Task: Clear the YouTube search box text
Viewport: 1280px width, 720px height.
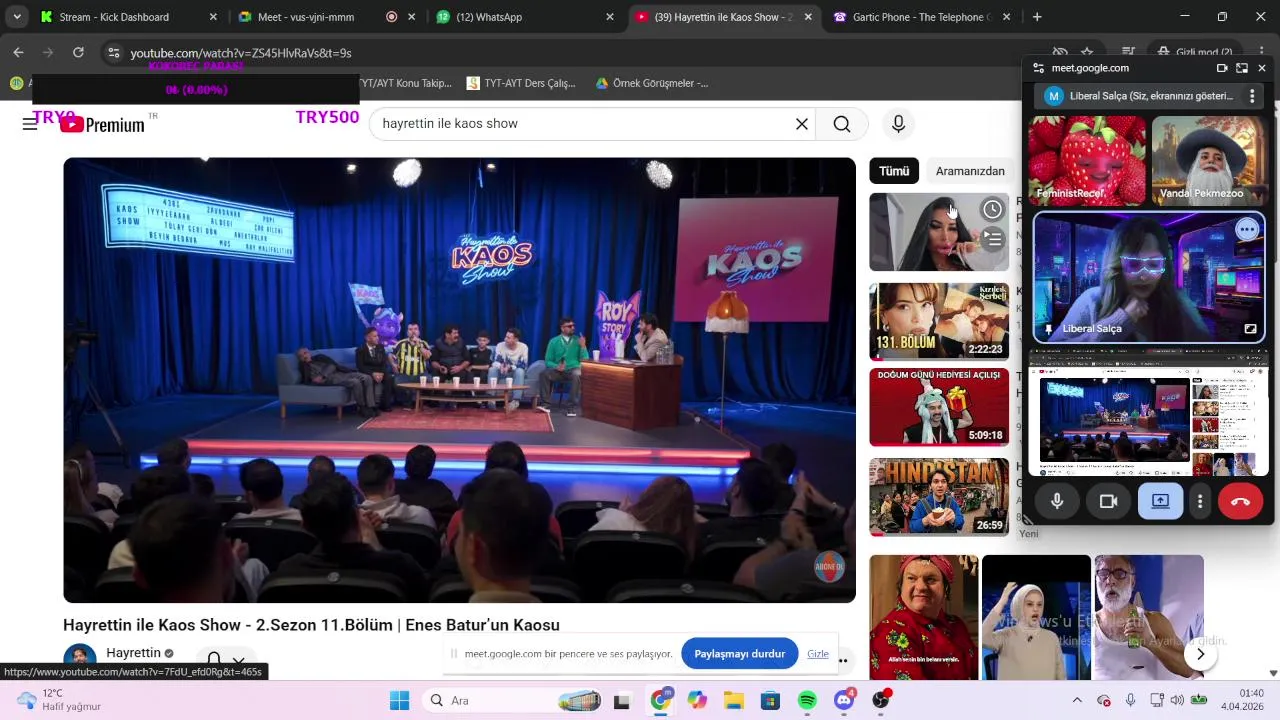Action: (801, 124)
